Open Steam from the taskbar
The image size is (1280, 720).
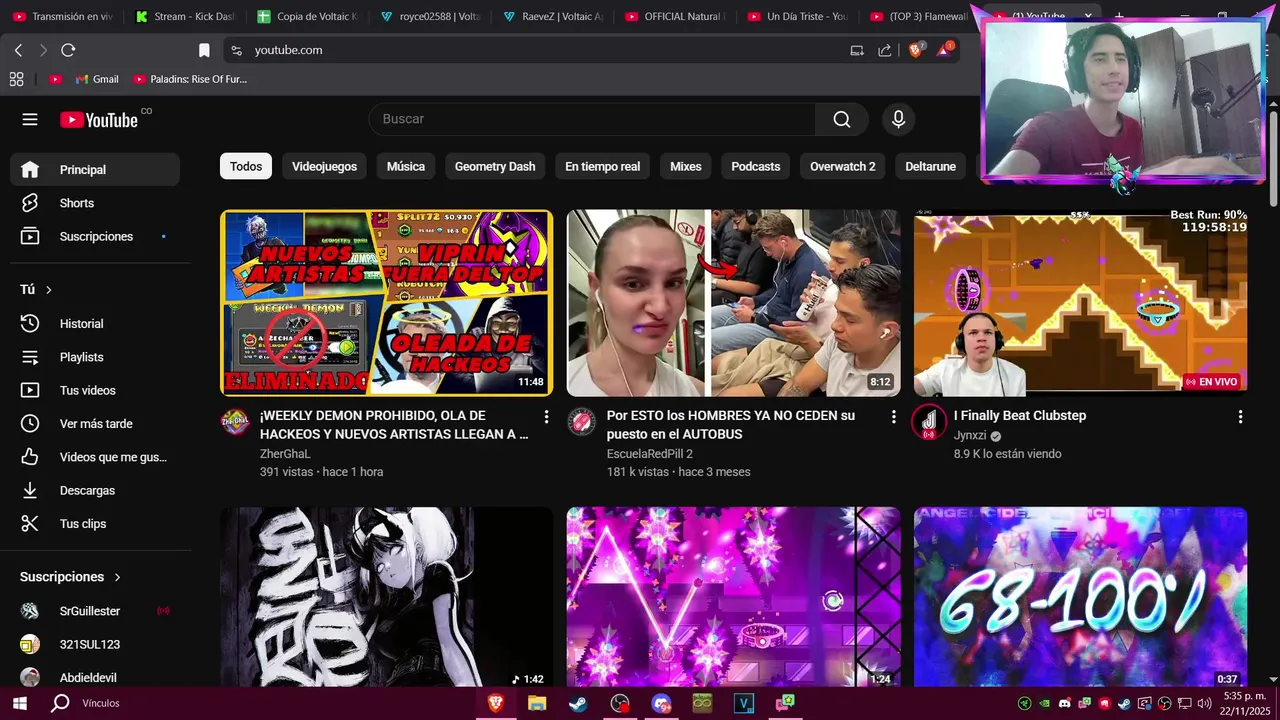click(578, 703)
